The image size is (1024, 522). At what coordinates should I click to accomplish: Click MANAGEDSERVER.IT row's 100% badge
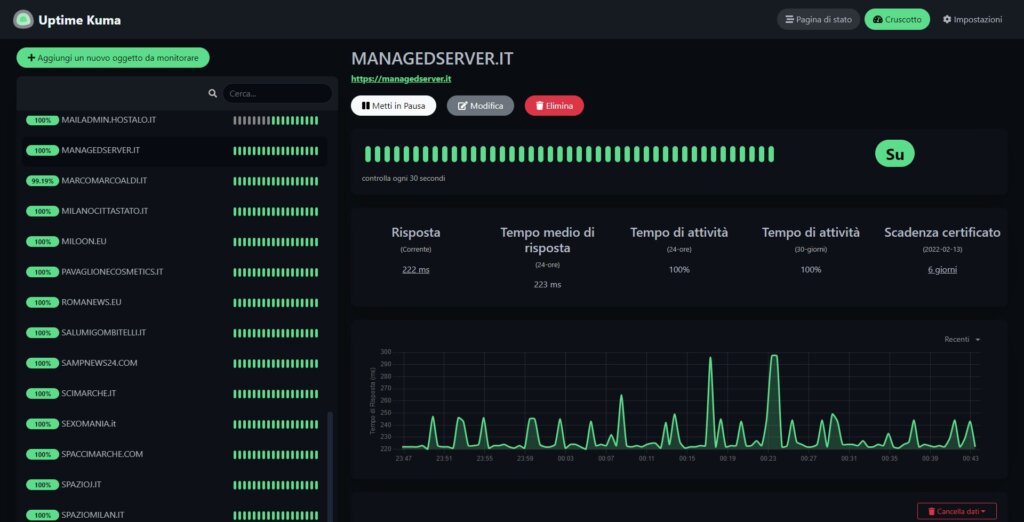point(42,151)
